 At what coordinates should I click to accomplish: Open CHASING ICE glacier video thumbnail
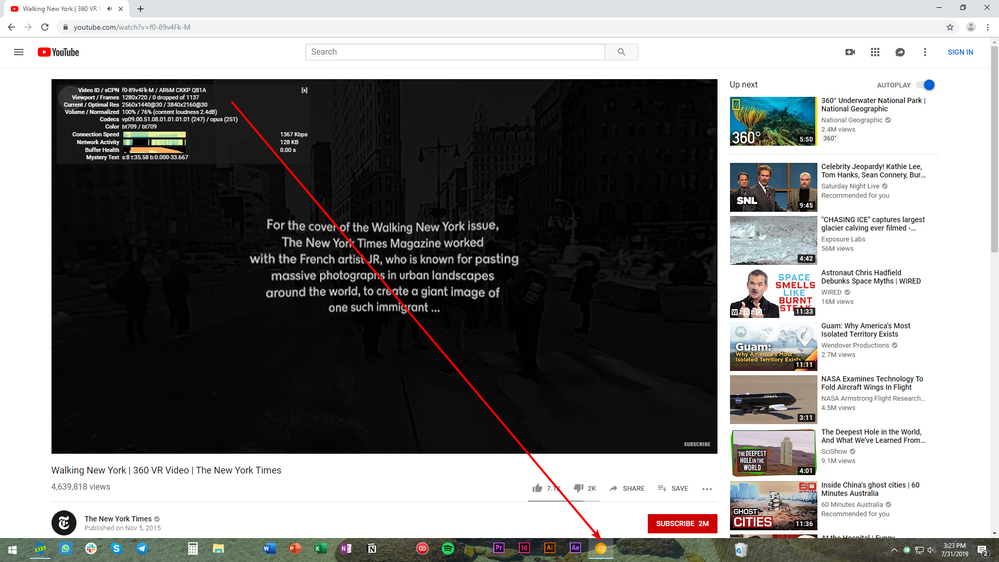tap(773, 240)
